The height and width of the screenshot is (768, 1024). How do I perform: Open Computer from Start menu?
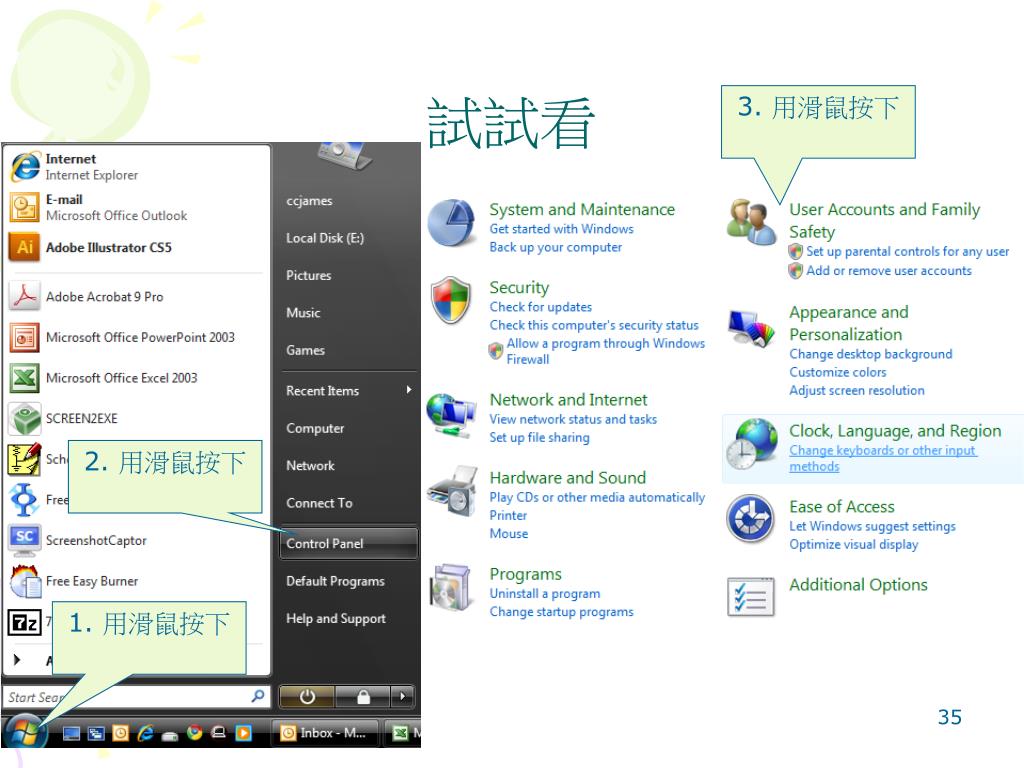pyautogui.click(x=315, y=428)
